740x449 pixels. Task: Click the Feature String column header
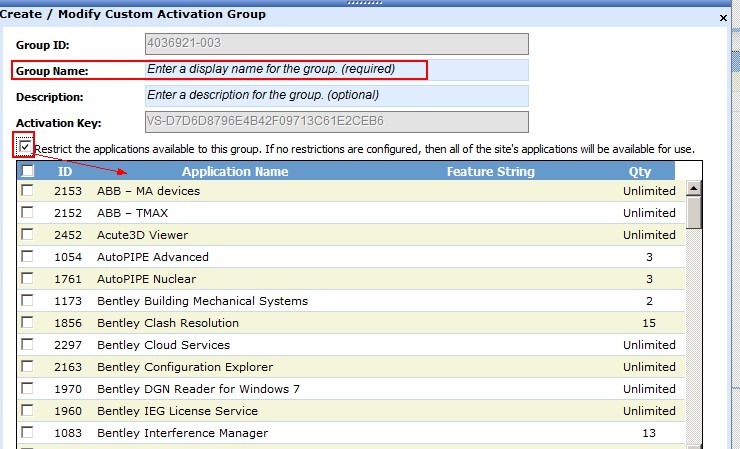490,171
